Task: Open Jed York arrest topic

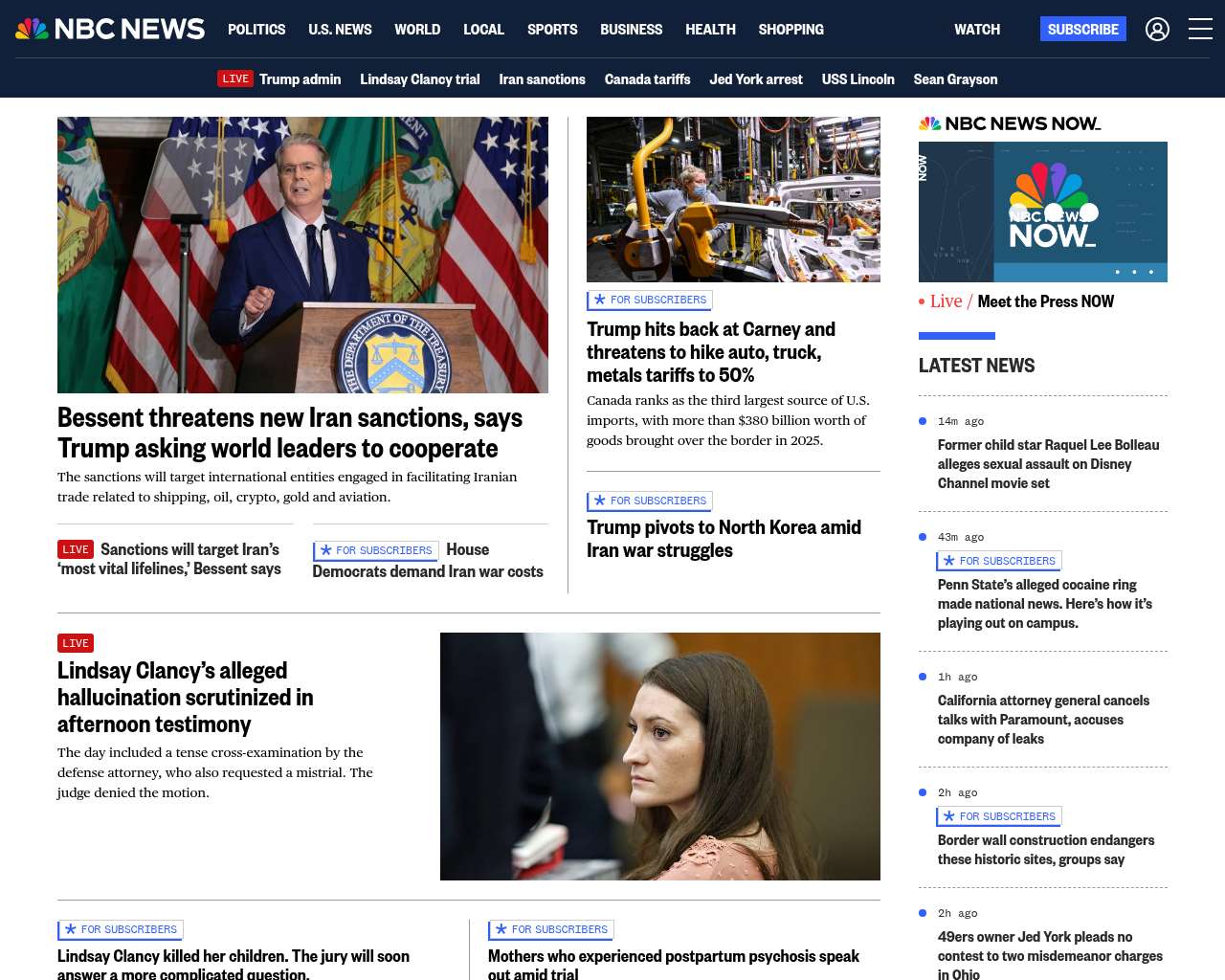Action: click(x=756, y=79)
